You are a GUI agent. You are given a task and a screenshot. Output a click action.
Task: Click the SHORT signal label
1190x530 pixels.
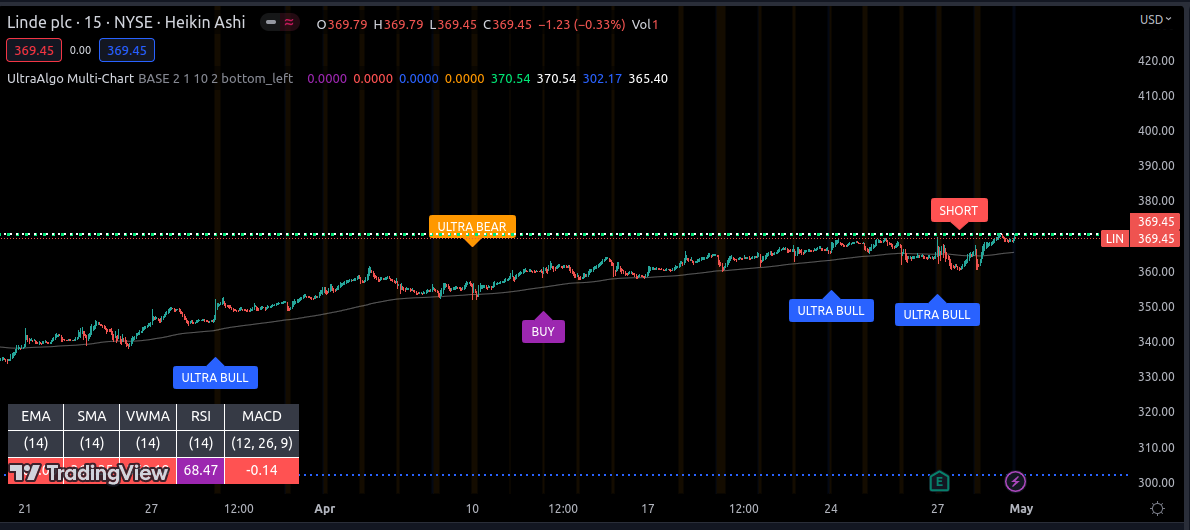coord(959,210)
